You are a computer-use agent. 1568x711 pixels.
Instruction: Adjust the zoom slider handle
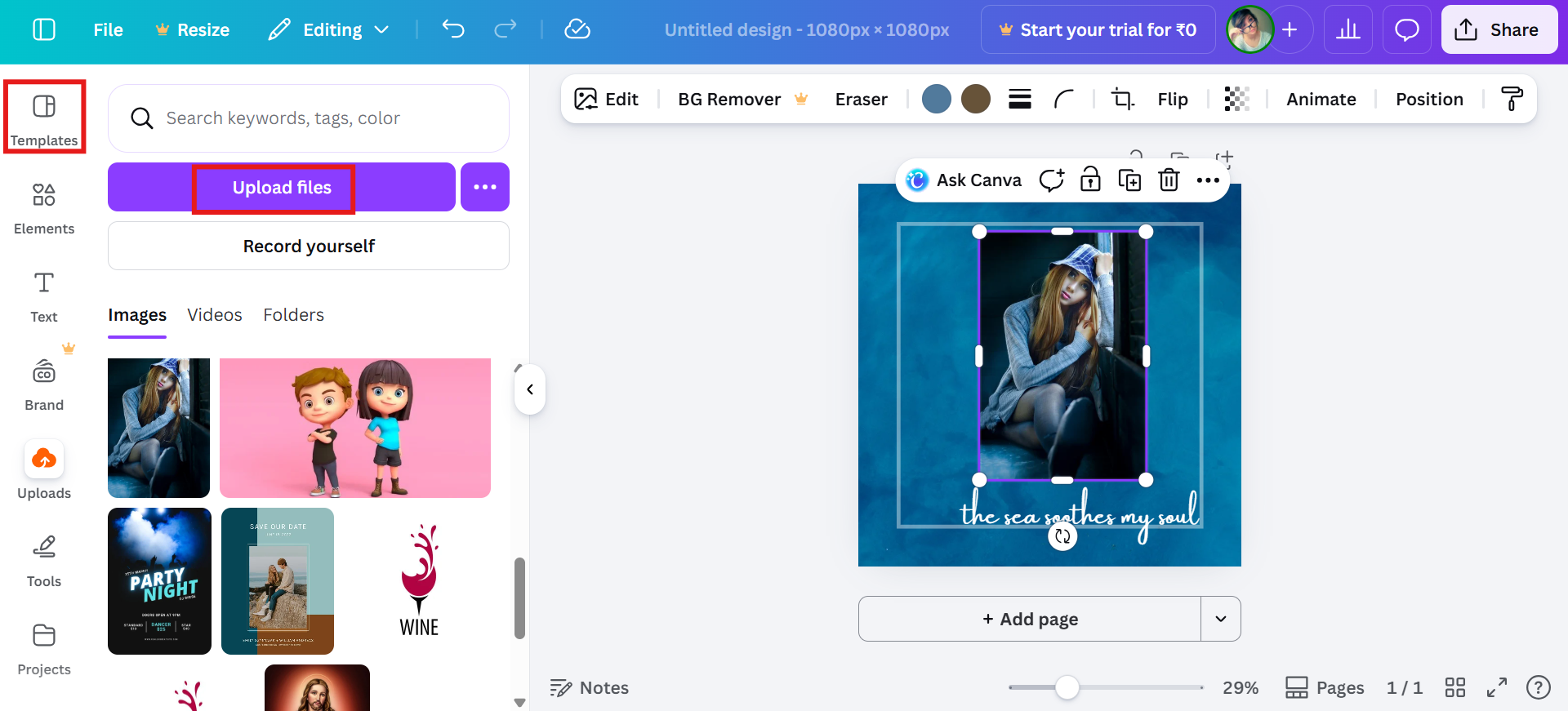coord(1067,688)
